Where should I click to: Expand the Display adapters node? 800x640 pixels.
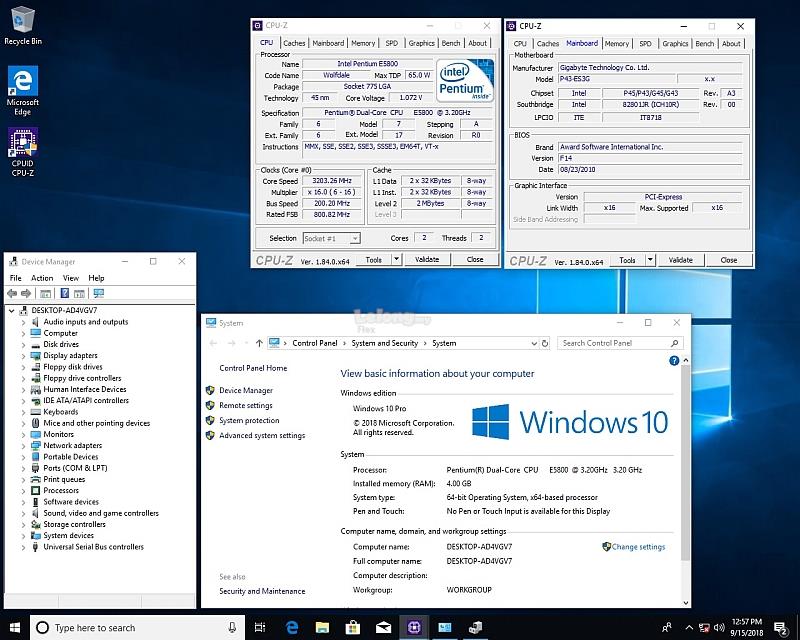[x=23, y=356]
